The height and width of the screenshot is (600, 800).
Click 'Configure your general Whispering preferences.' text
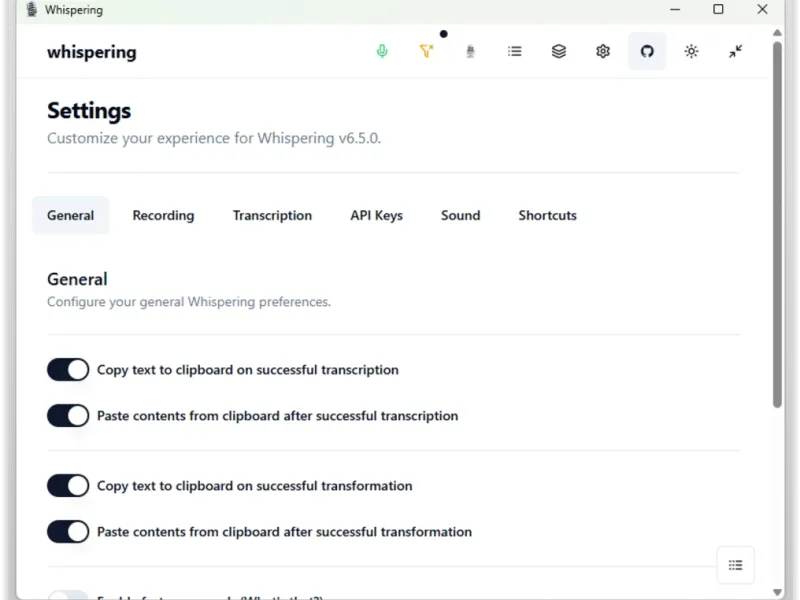[x=189, y=302]
